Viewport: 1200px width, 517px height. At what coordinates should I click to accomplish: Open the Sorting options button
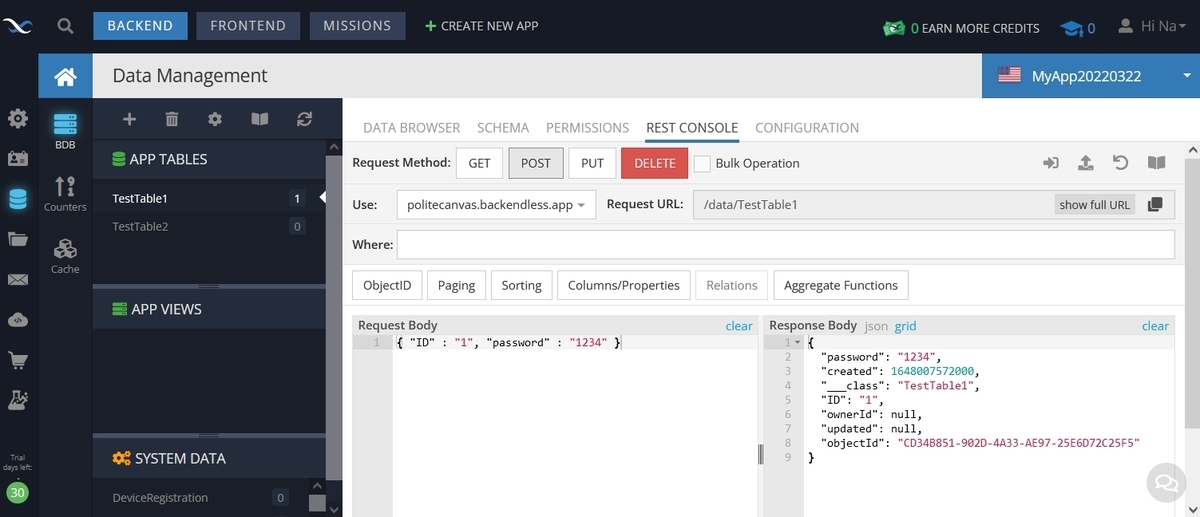(x=521, y=285)
